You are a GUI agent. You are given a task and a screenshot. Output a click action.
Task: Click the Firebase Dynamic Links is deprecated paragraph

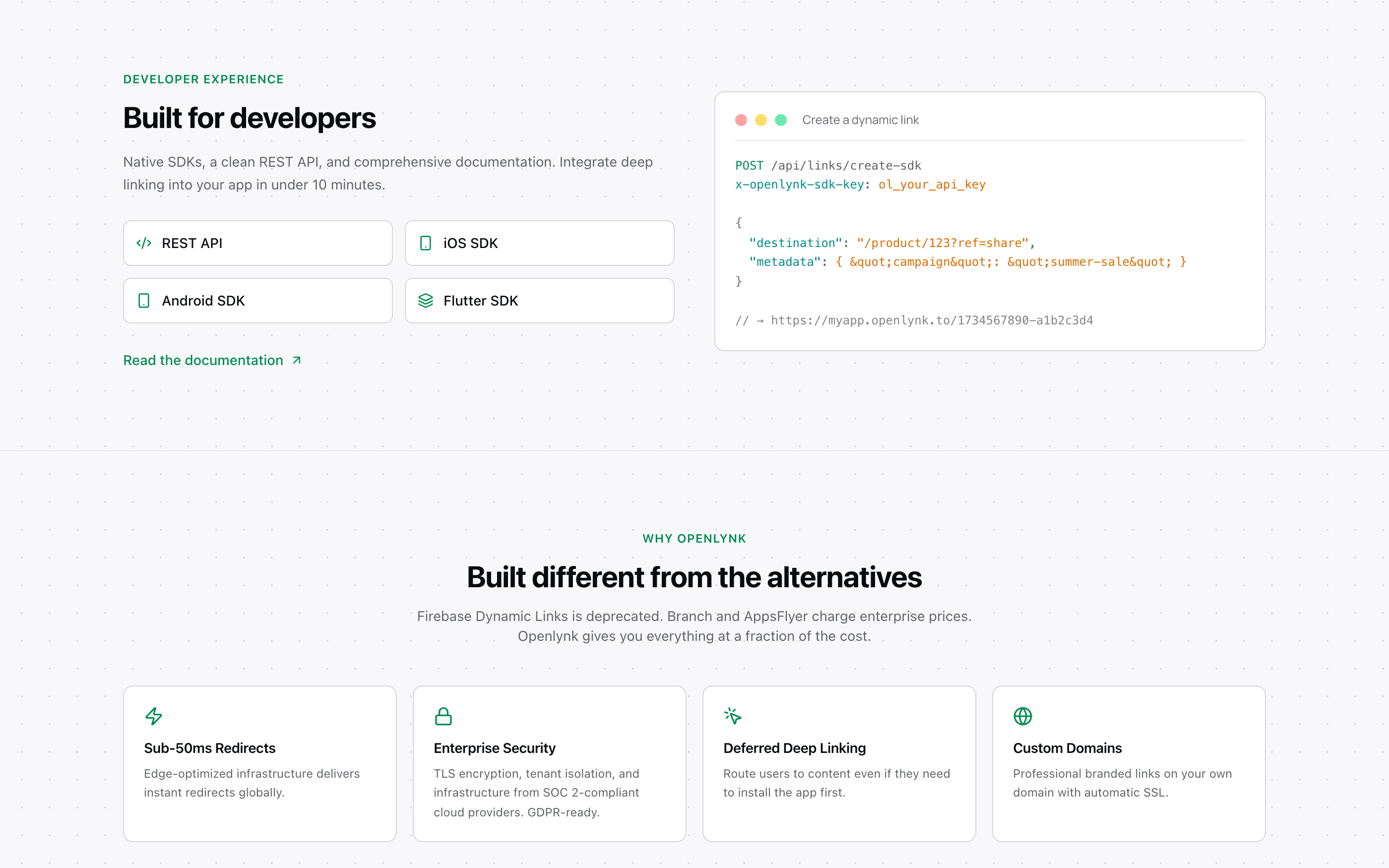[694, 626]
